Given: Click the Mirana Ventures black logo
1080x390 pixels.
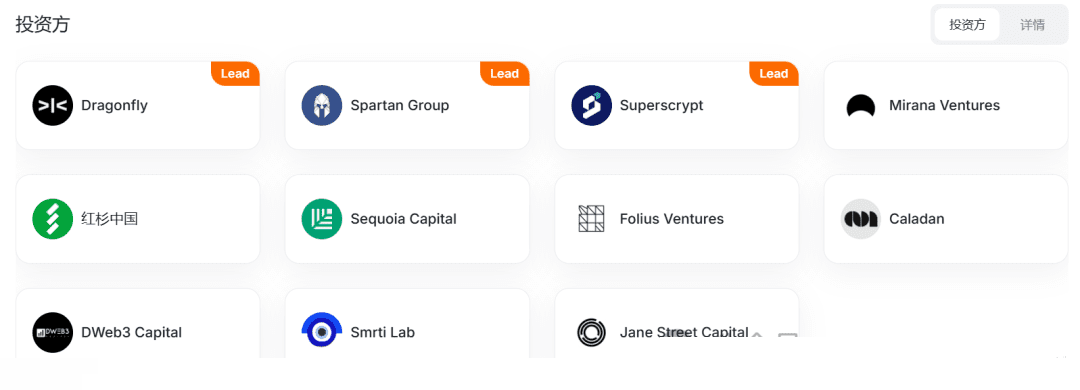Looking at the screenshot, I should coord(861,106).
